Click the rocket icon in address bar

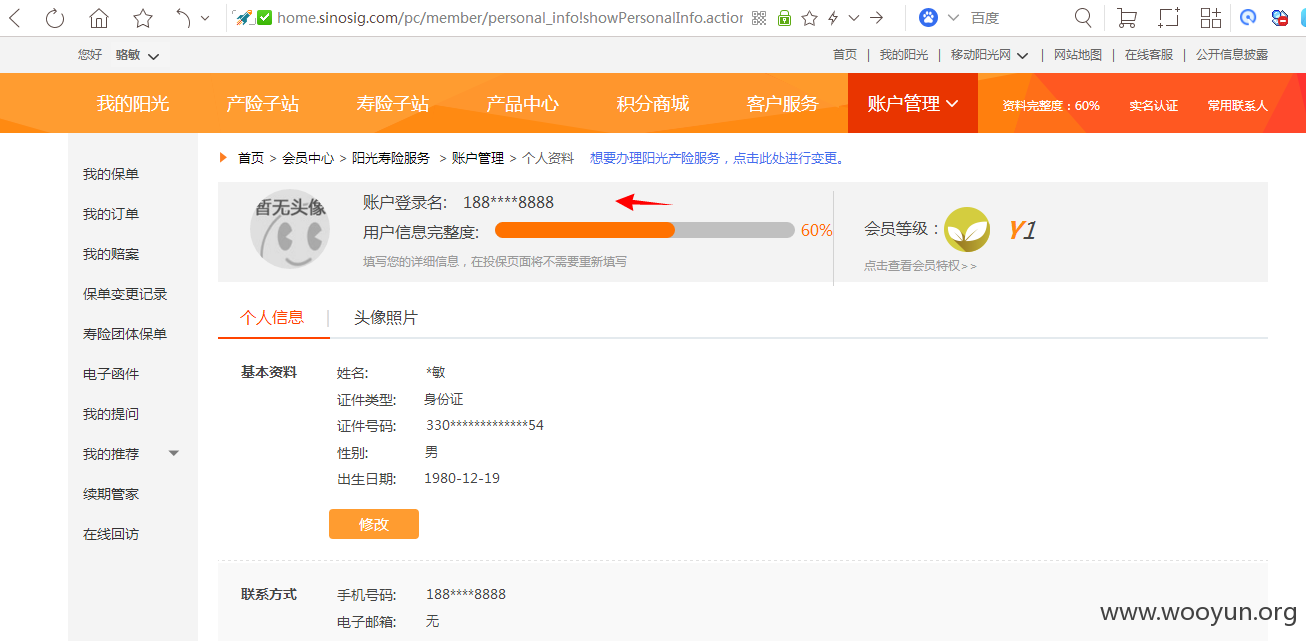point(242,18)
